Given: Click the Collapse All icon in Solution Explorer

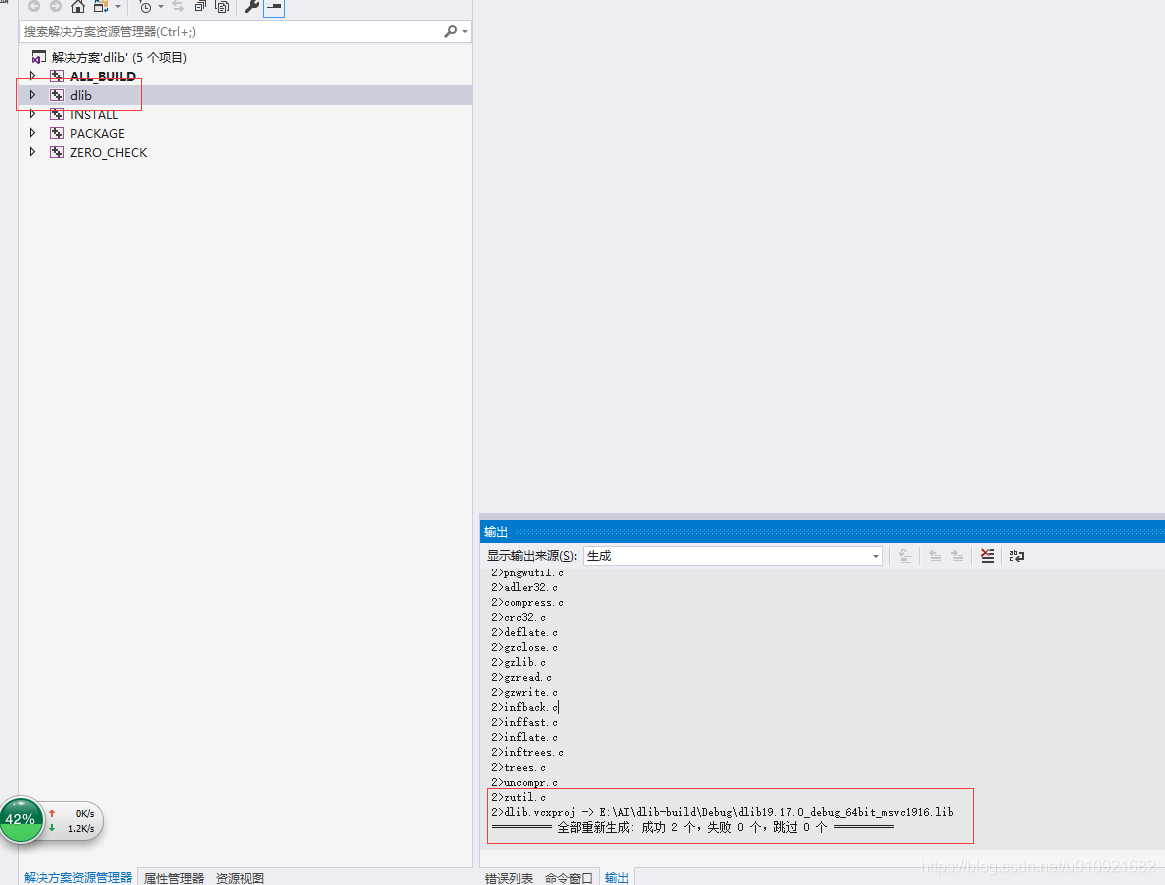Looking at the screenshot, I should pyautogui.click(x=200, y=7).
